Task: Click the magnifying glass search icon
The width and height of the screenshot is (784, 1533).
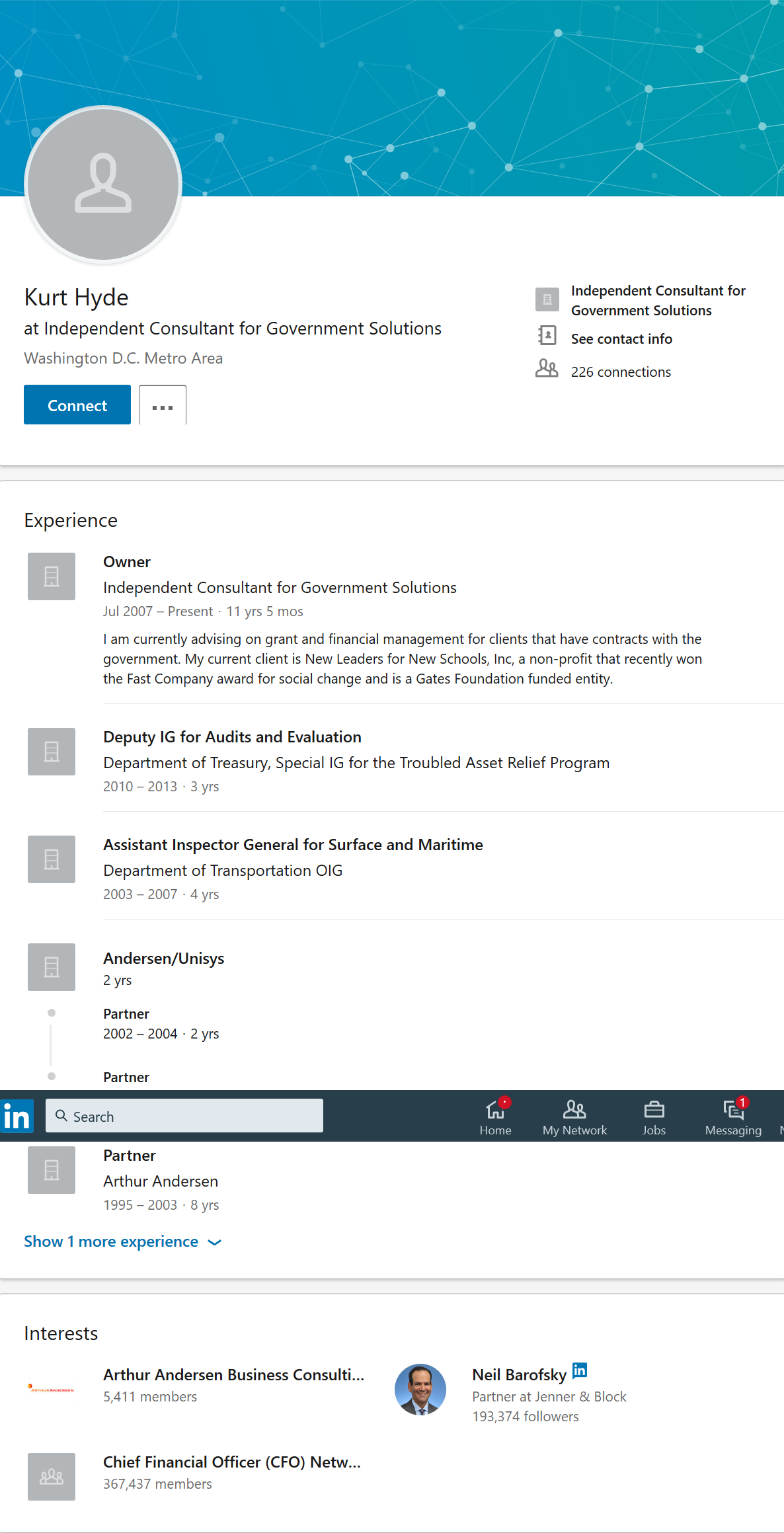Action: [x=61, y=1116]
